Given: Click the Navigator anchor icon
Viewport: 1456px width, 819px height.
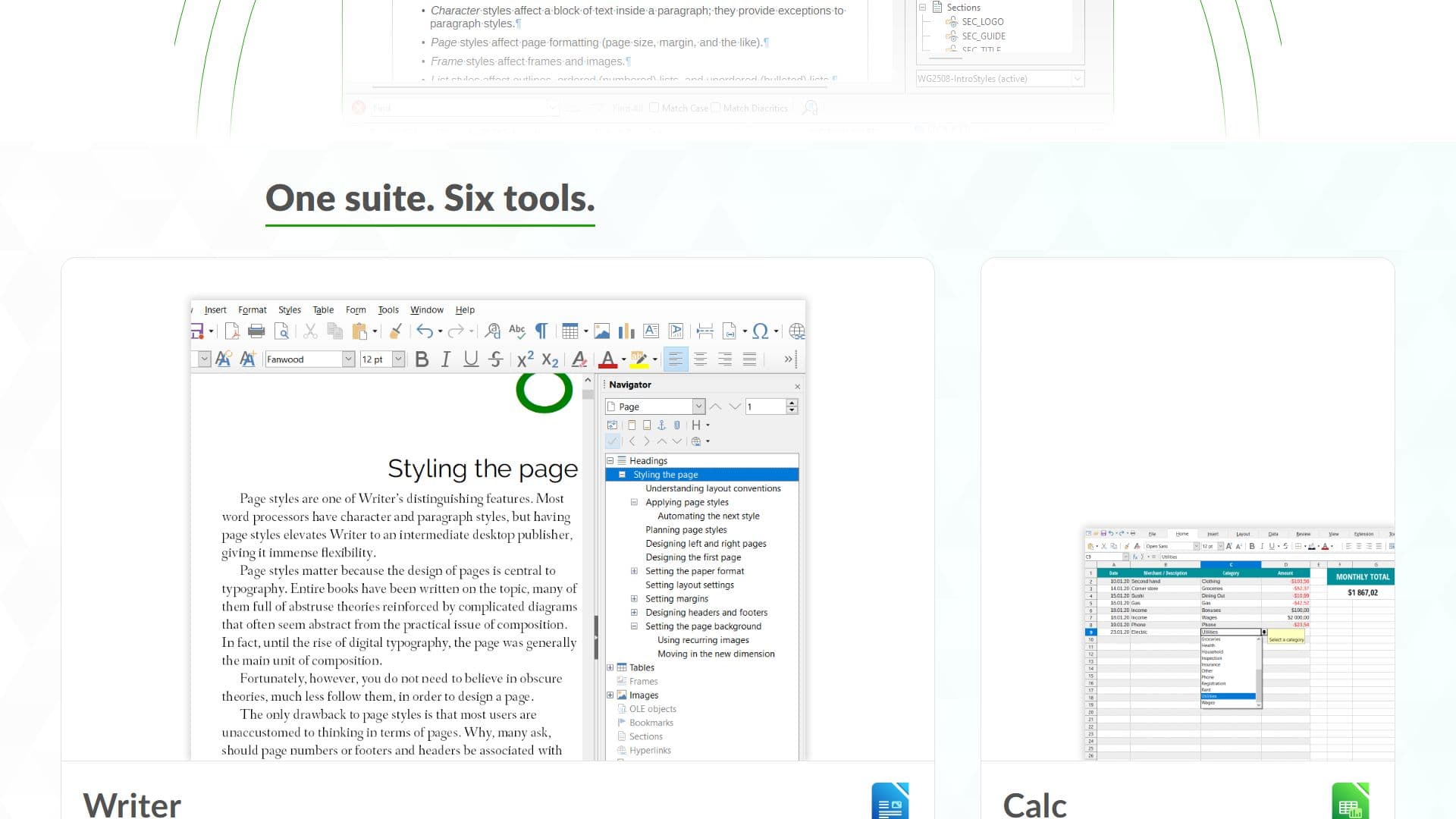Looking at the screenshot, I should click(661, 425).
